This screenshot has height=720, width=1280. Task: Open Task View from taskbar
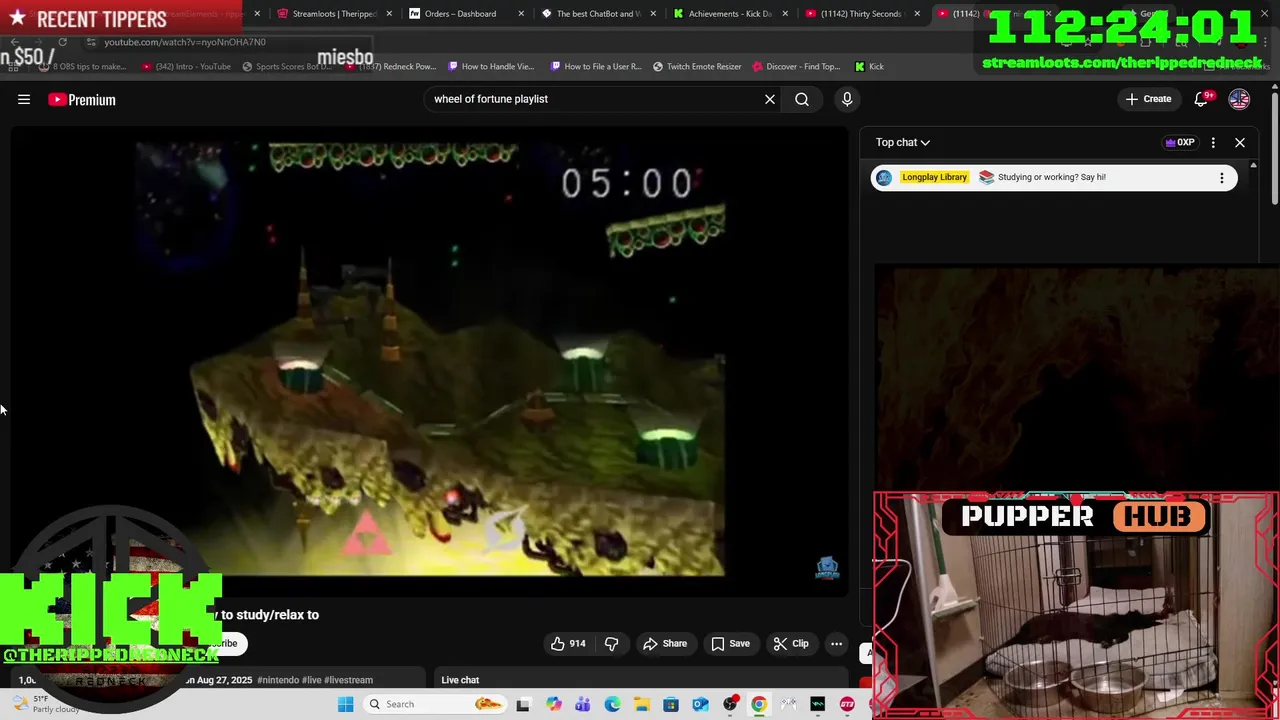523,704
